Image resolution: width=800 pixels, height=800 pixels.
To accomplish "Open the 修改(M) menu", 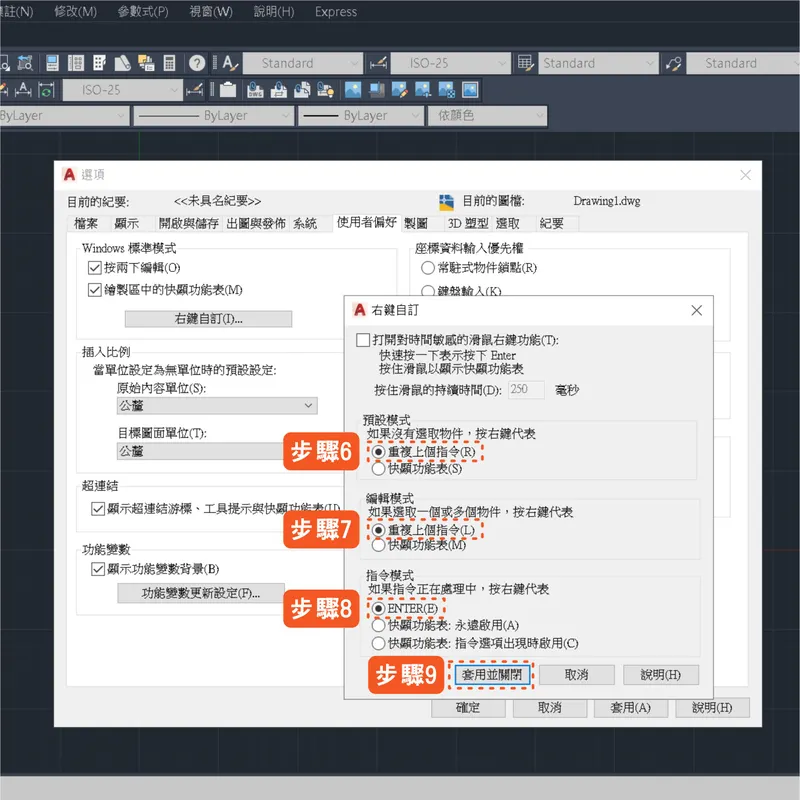I will click(x=76, y=11).
